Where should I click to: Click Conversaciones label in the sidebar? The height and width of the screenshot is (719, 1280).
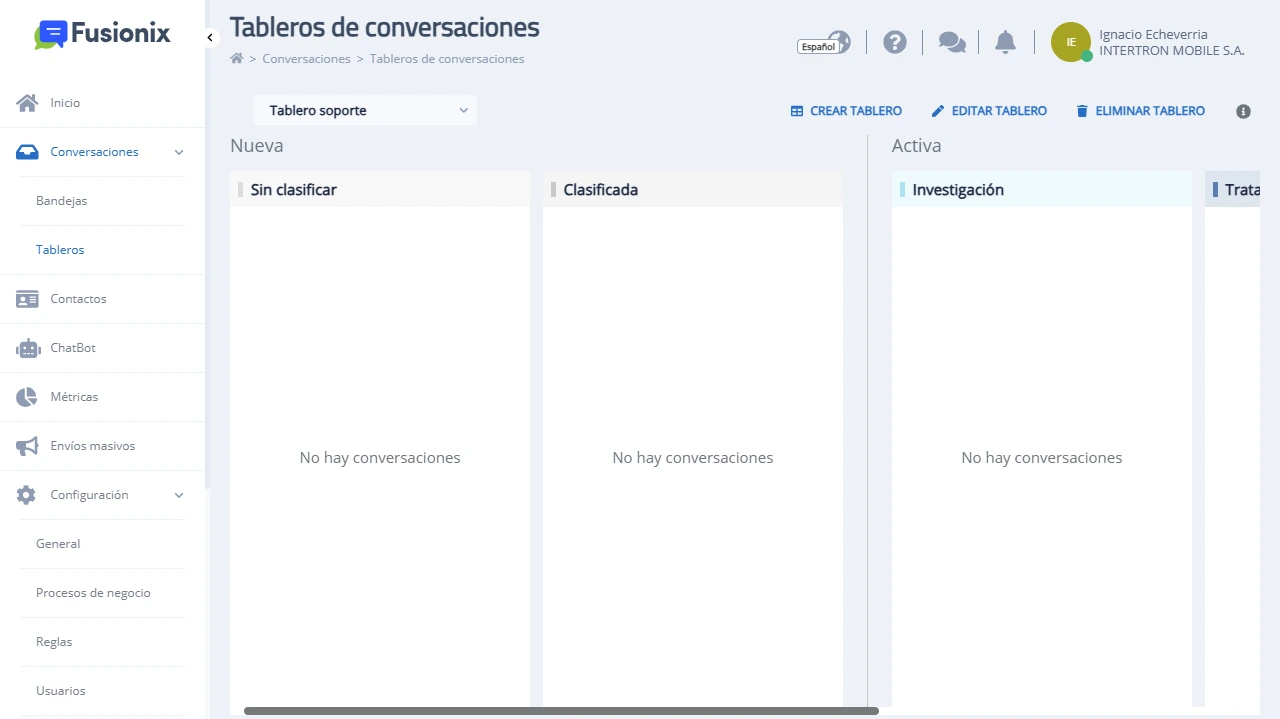tap(95, 152)
